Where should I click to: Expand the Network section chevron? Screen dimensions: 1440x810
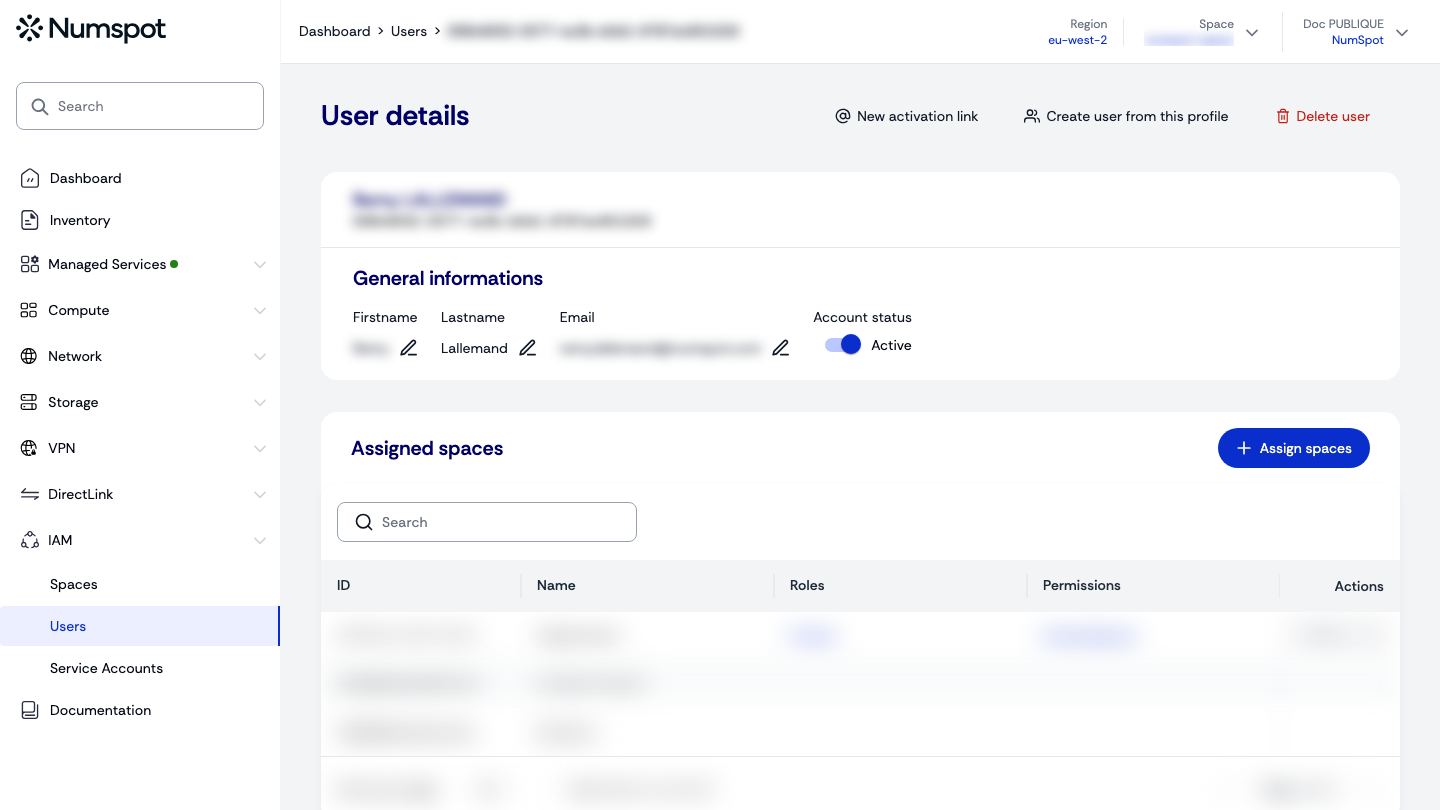click(260, 357)
